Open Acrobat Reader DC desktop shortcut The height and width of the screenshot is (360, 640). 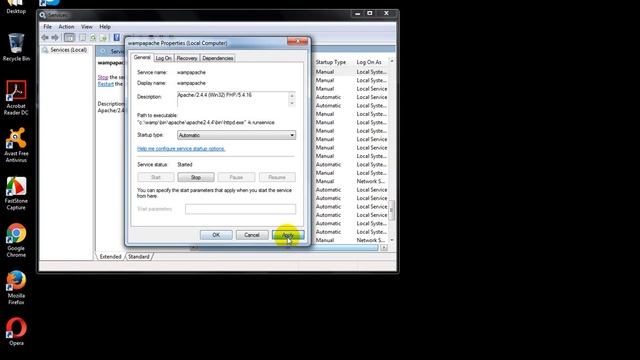point(16,98)
